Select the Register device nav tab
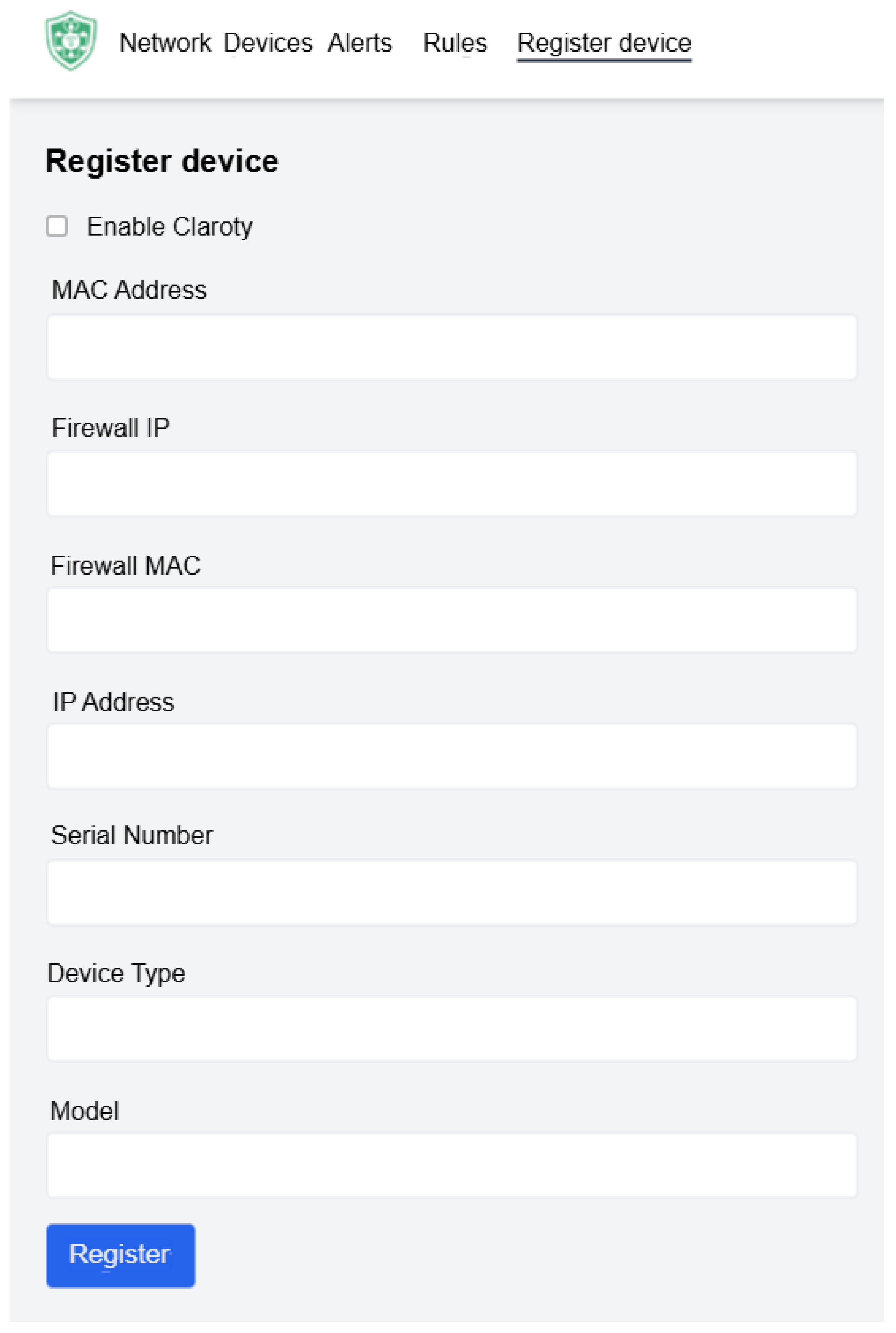Viewport: 896px width, 1333px height. tap(604, 43)
